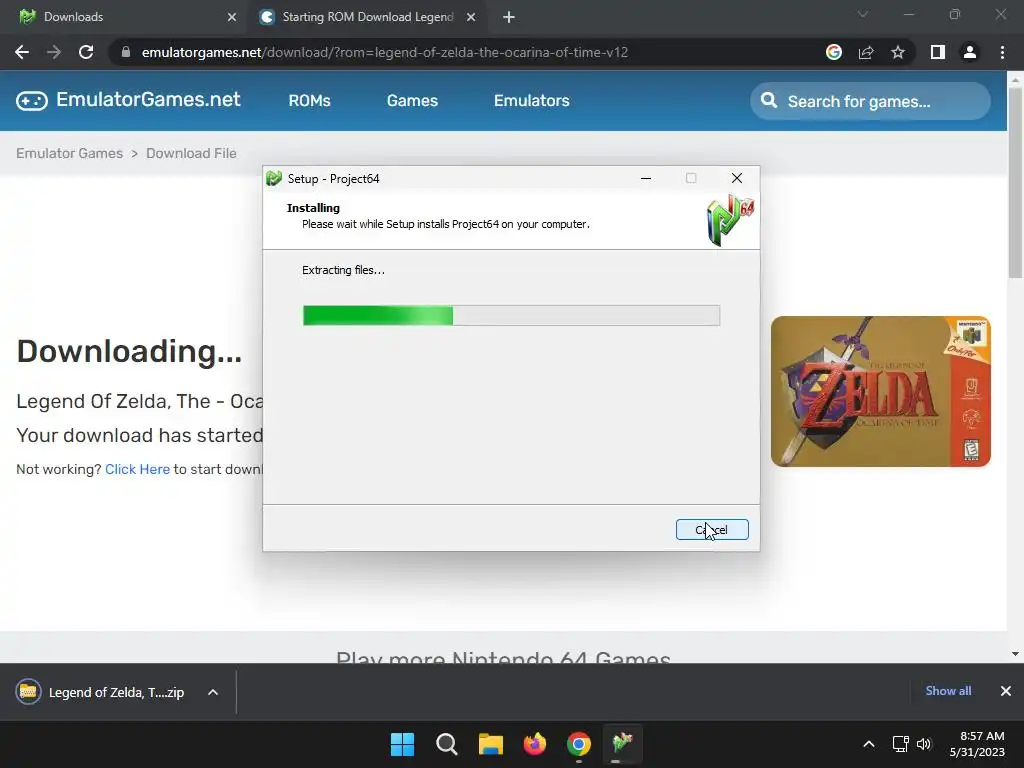Close the Downloads tab
This screenshot has width=1024, height=768.
pos(232,18)
